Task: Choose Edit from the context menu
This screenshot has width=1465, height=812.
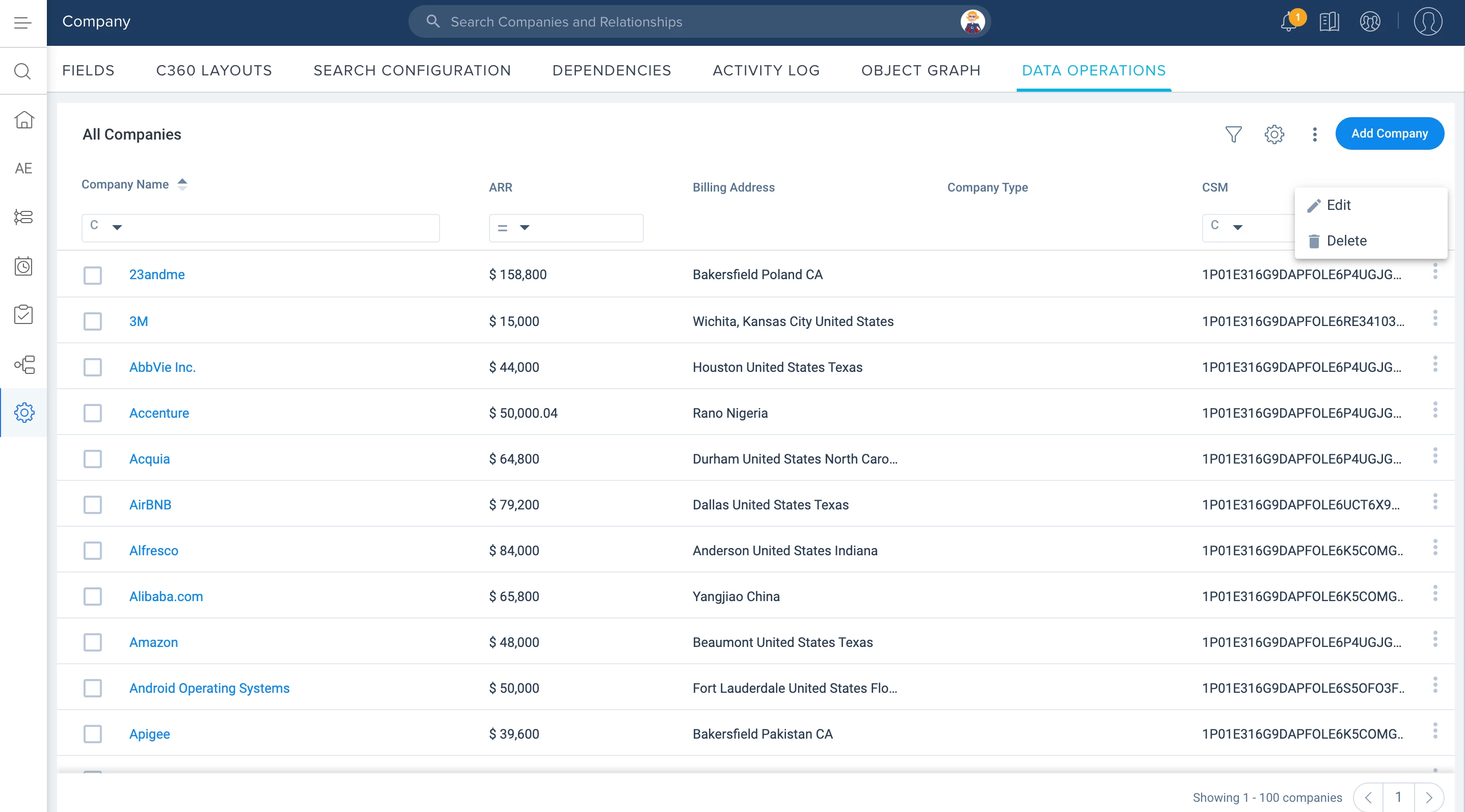Action: tap(1371, 205)
